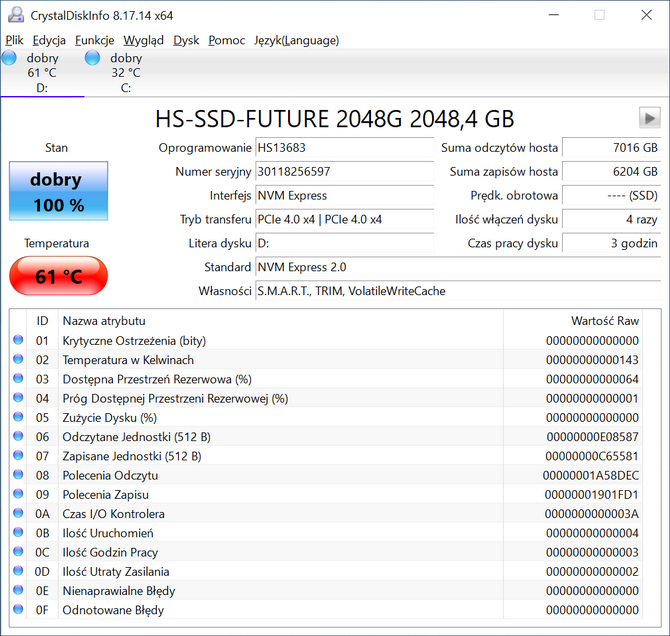Click status orb for attribute 0F Odnotowane Błędy
This screenshot has height=636, width=670.
tap(18, 609)
